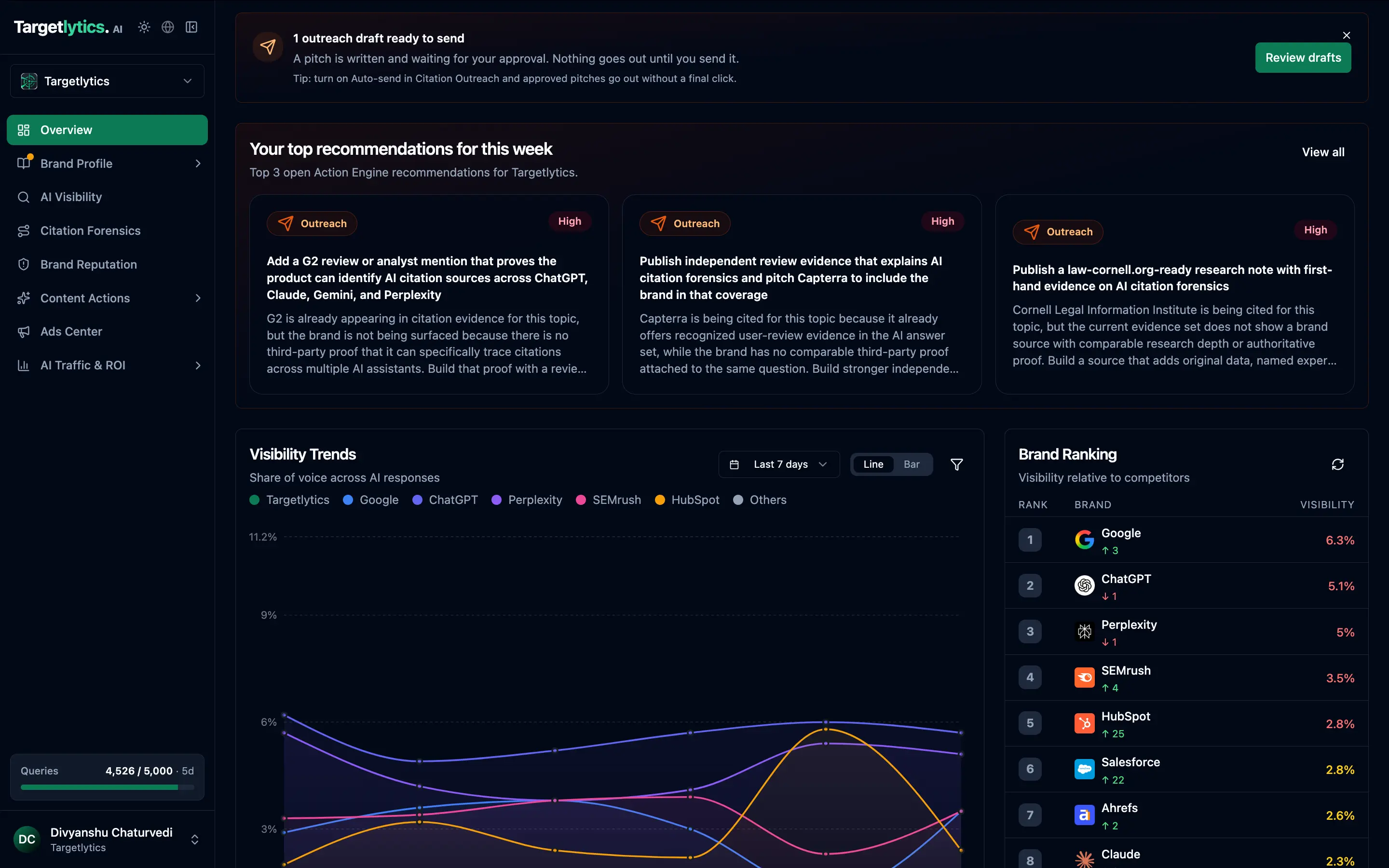Click the DC user avatar
This screenshot has width=1389, height=868.
[27, 839]
